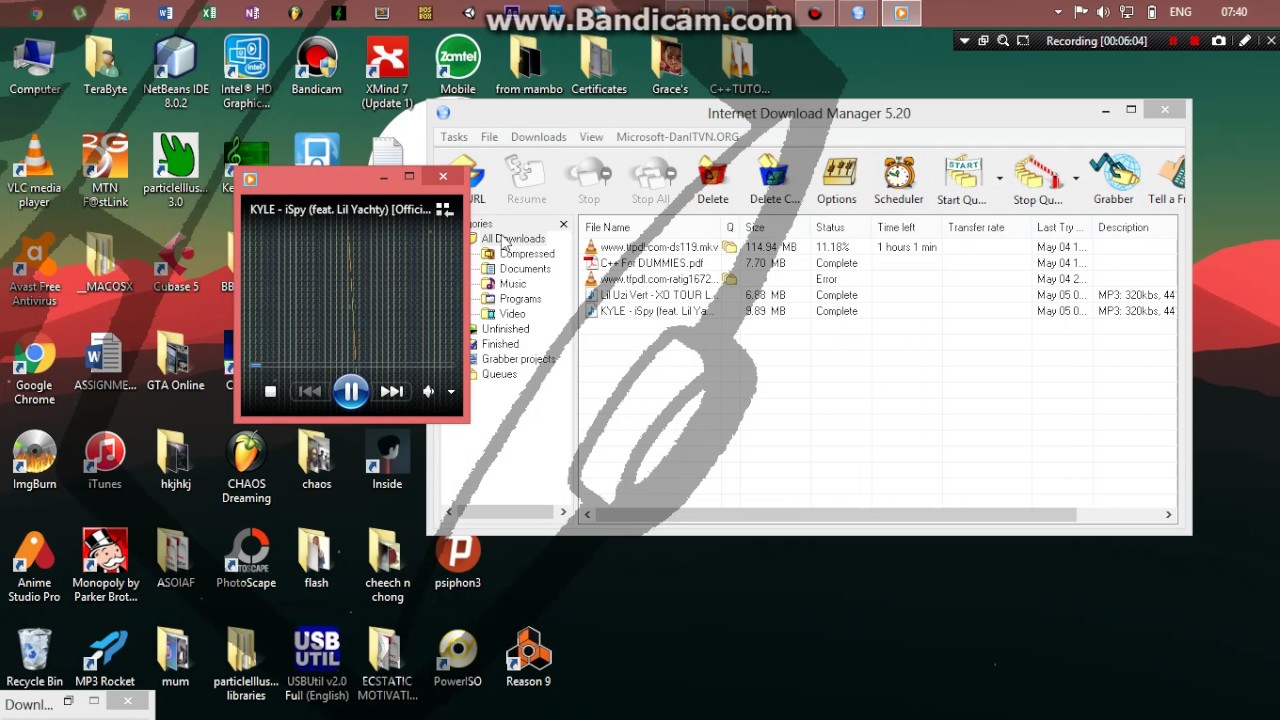Select the Grabber projects category
Screen dimensions: 1280x720
click(x=518, y=359)
